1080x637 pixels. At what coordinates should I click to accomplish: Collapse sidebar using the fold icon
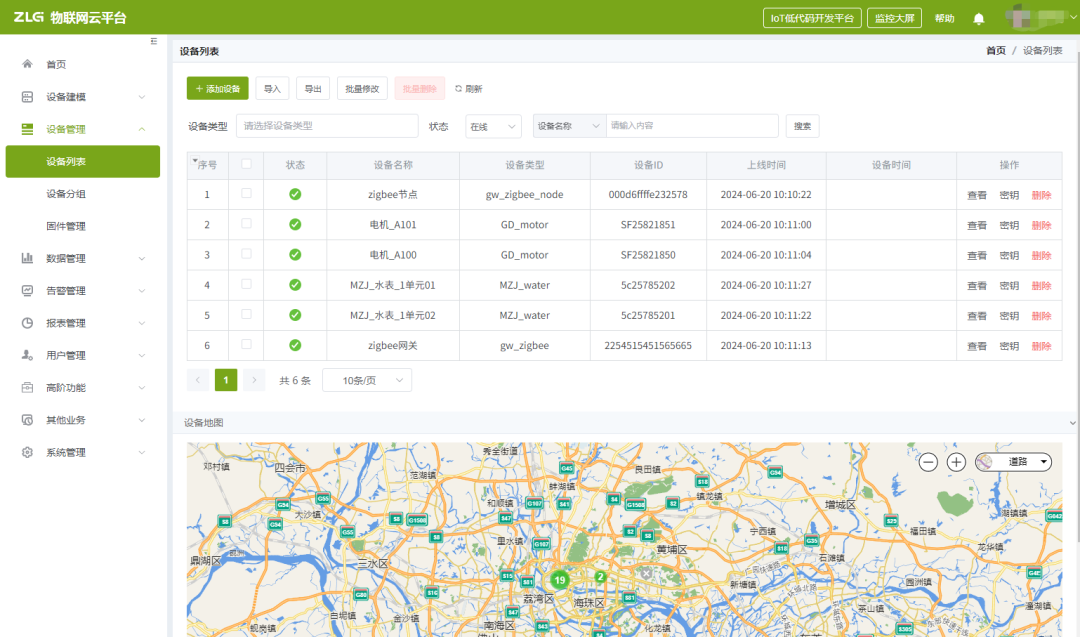click(154, 41)
